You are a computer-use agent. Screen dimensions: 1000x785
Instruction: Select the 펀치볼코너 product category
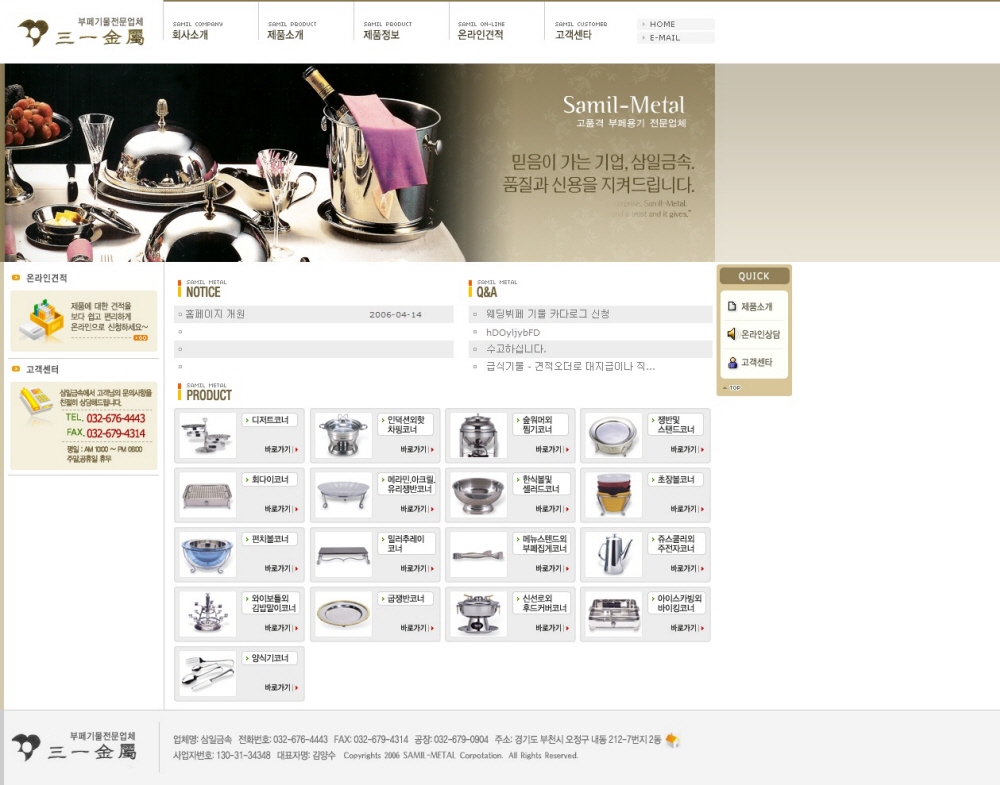pos(269,539)
